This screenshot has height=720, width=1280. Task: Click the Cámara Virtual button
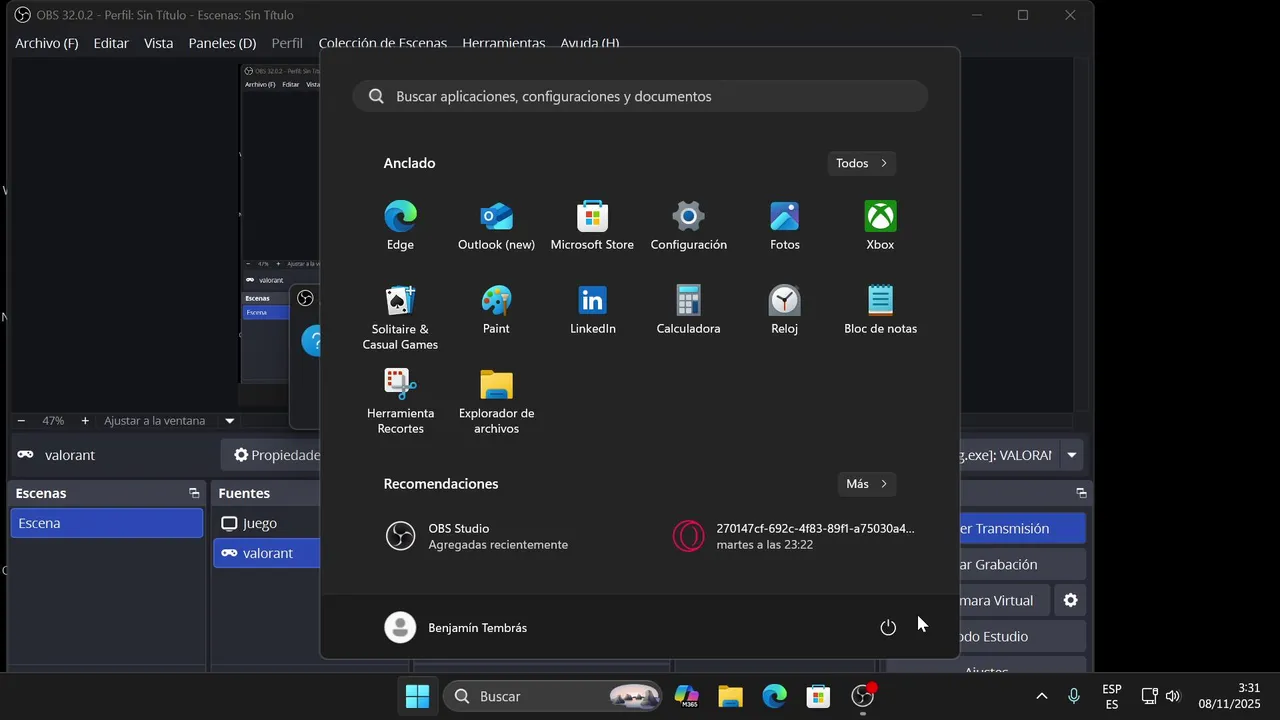pyautogui.click(x=1004, y=600)
